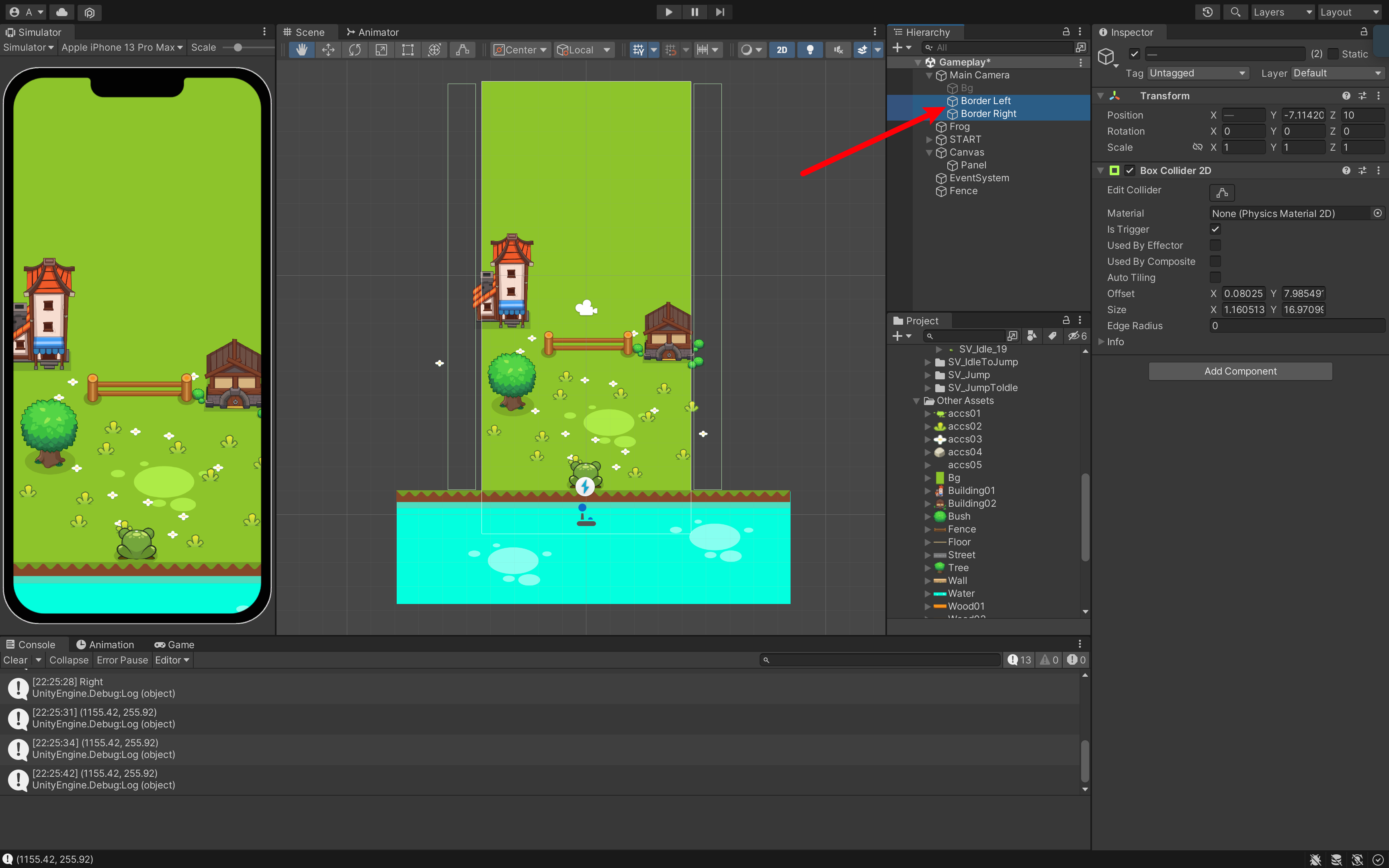The width and height of the screenshot is (1389, 868).
Task: Search Project by label icon
Action: 1052,336
